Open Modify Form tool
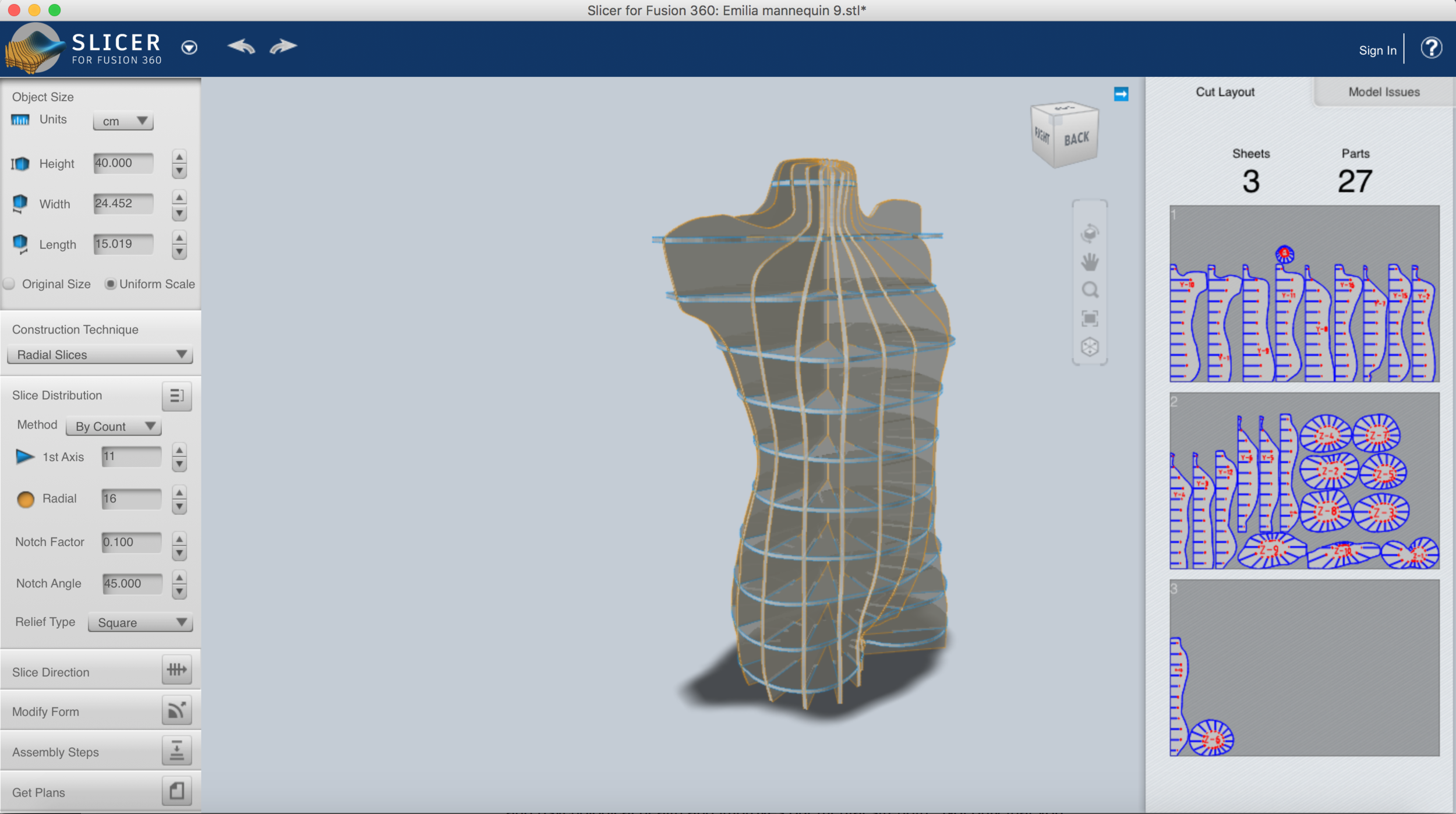The width and height of the screenshot is (1456, 814). [176, 710]
